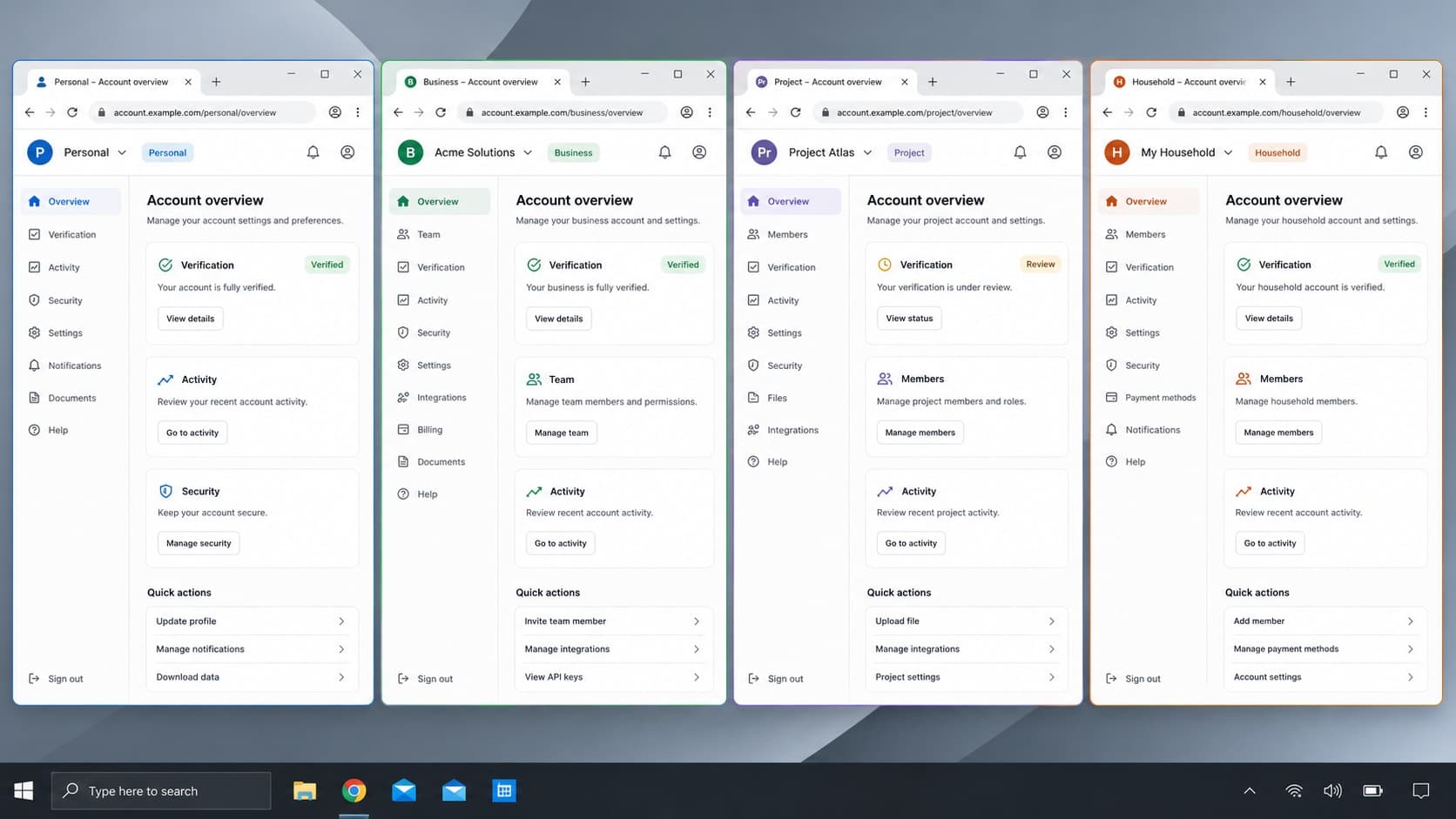Open Upload file quick action

(967, 621)
